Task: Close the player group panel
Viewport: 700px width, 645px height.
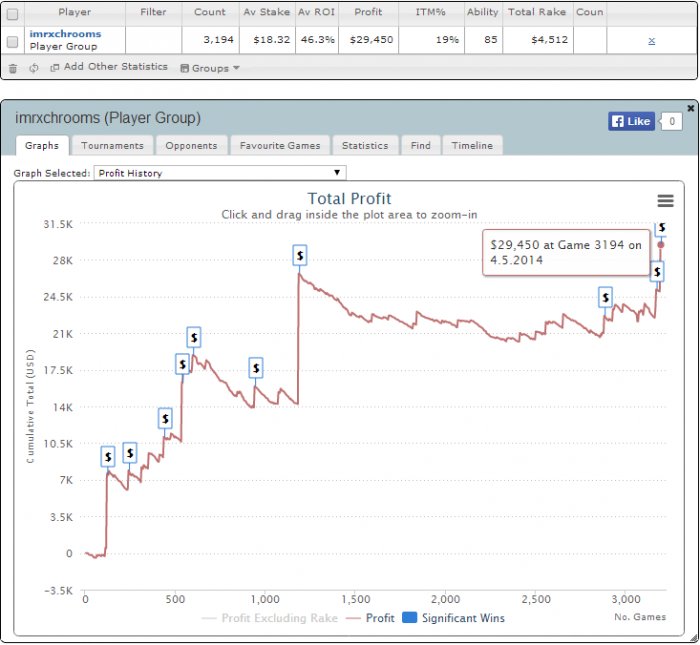Action: tap(691, 108)
